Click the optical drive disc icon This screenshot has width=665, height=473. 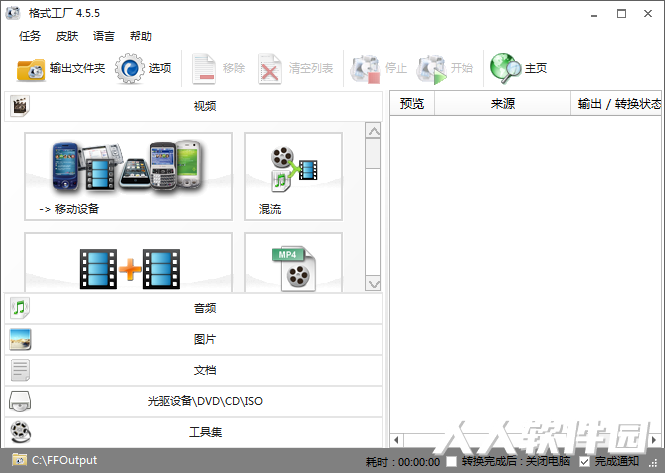click(20, 401)
